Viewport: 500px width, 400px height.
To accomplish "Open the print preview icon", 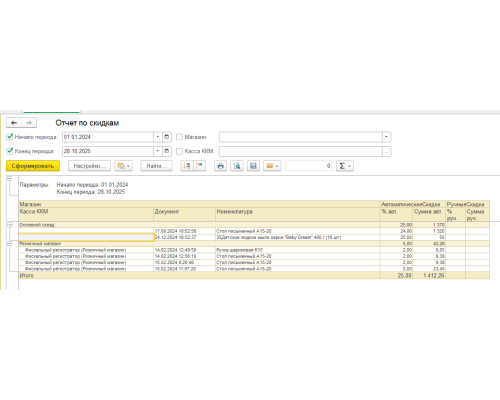I will (x=237, y=166).
